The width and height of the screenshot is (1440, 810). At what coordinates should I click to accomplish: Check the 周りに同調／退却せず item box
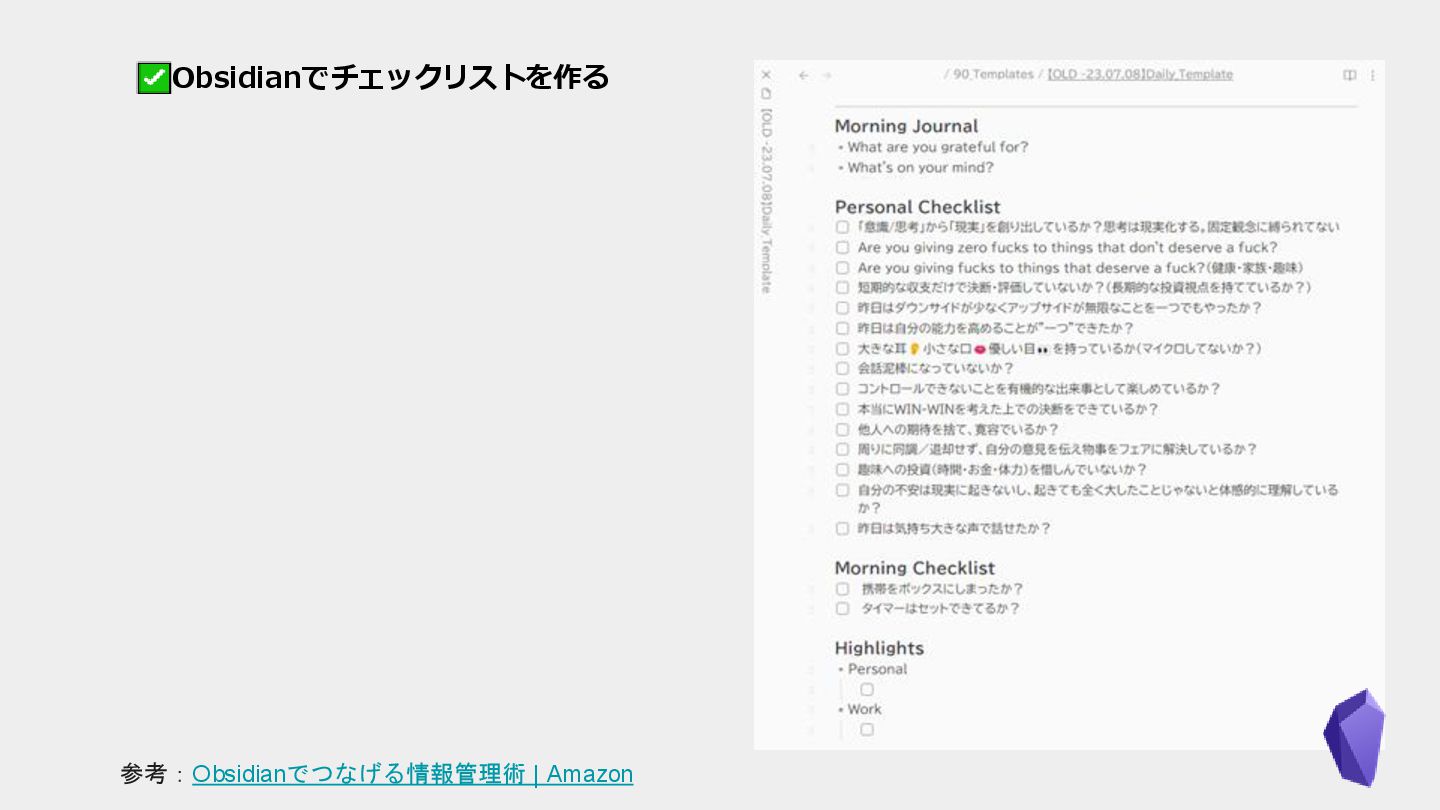(x=842, y=450)
